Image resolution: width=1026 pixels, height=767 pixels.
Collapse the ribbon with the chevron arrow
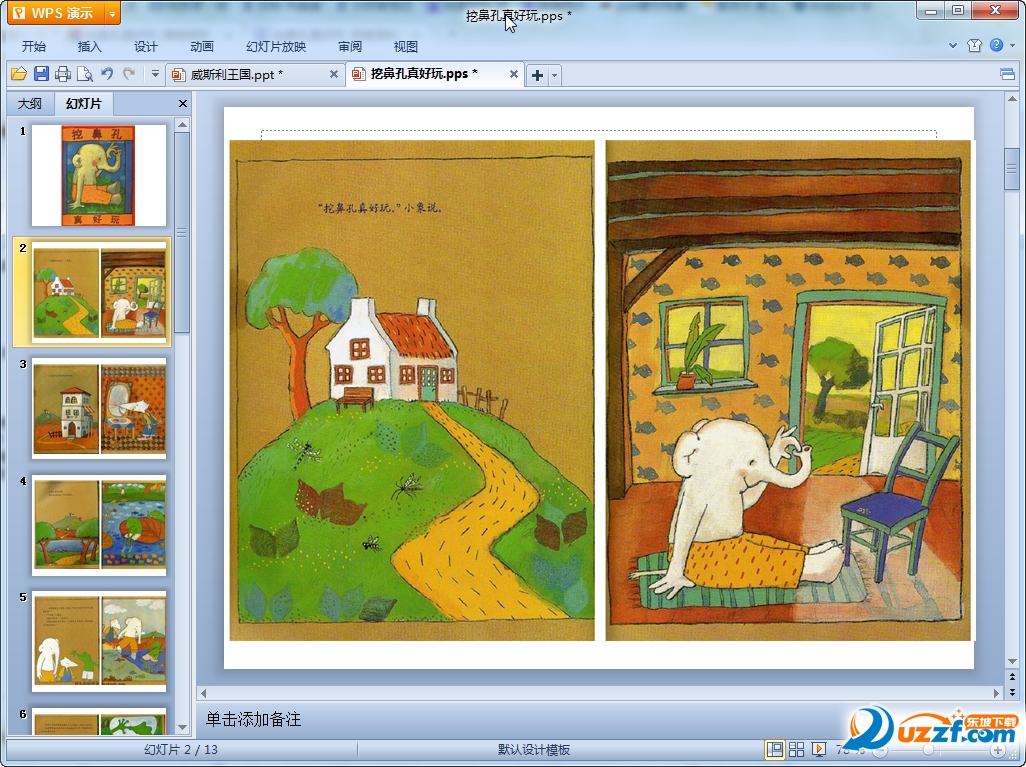(x=953, y=45)
